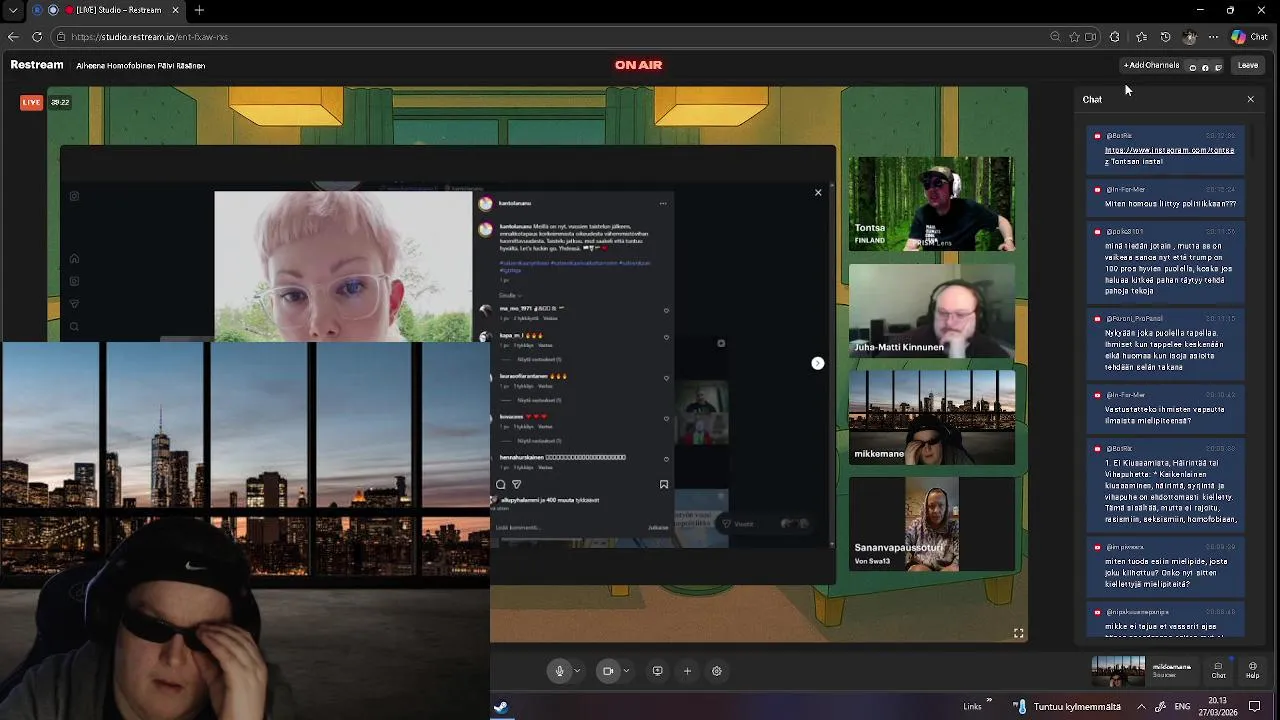Open browser history icon
This screenshot has height=720, width=1280.
pos(1165,37)
